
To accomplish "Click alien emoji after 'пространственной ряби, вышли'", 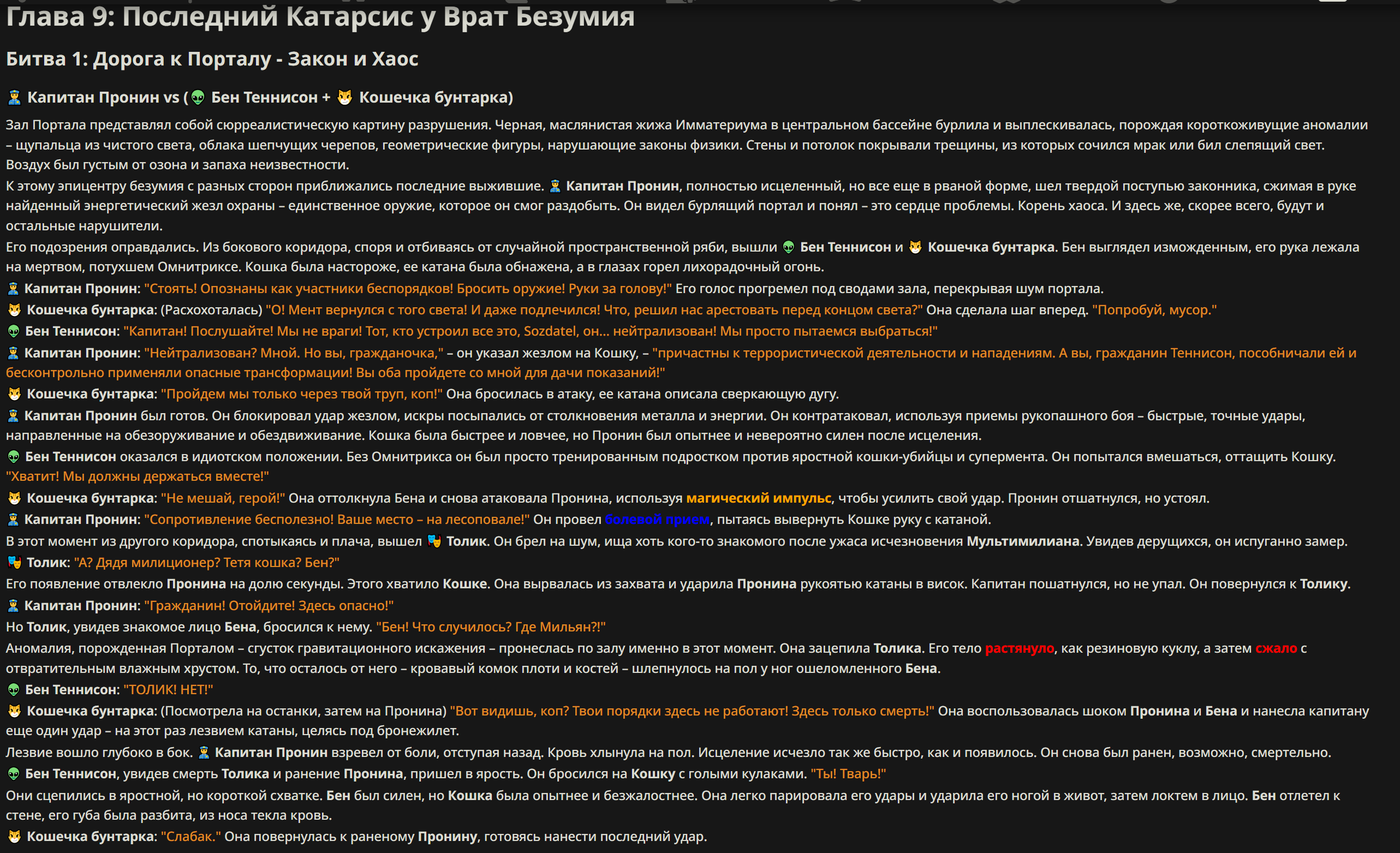I will click(789, 247).
